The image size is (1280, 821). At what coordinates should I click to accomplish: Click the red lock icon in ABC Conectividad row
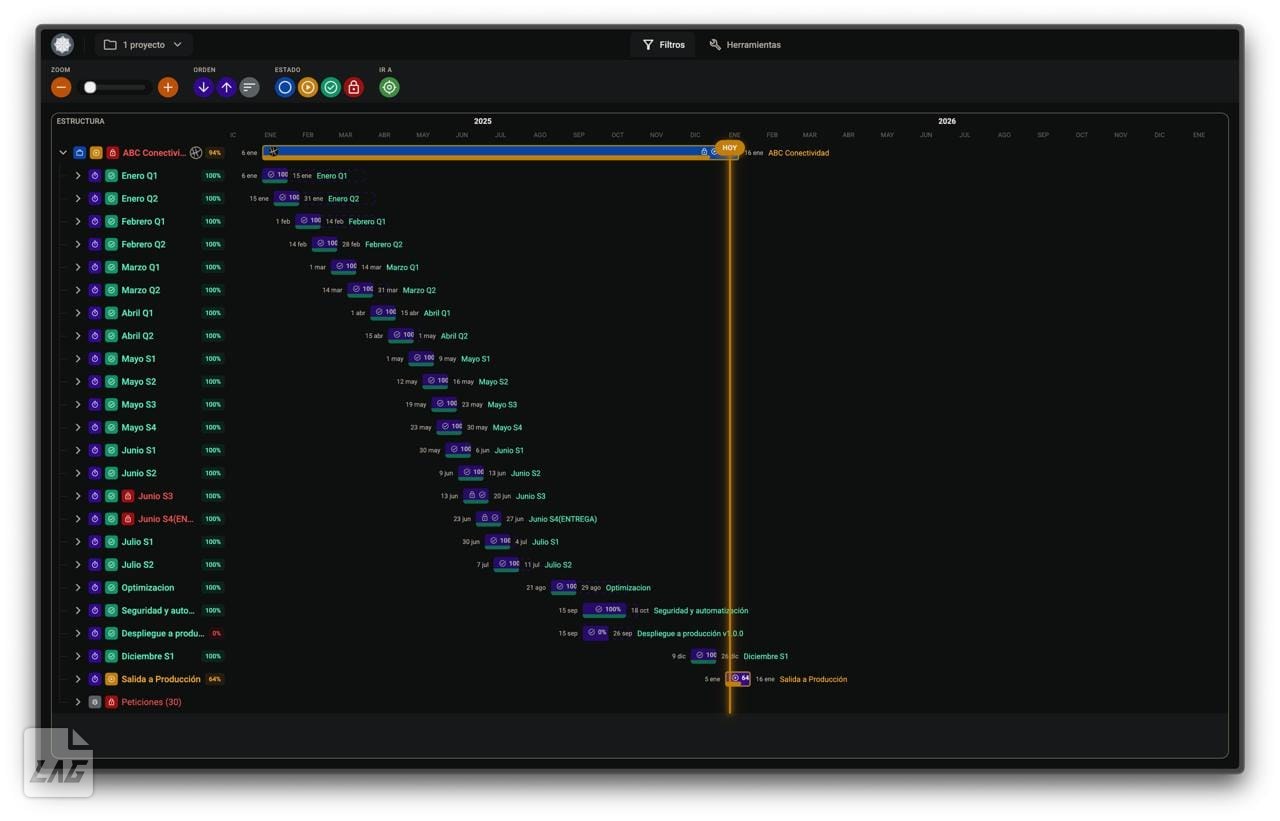click(112, 153)
